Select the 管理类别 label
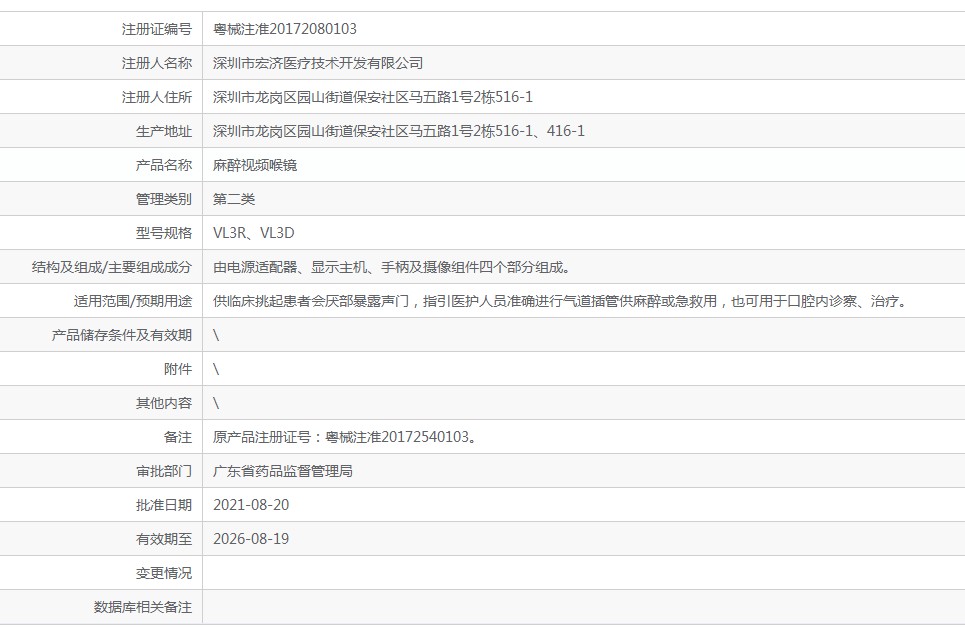The width and height of the screenshot is (965, 635). coord(164,199)
